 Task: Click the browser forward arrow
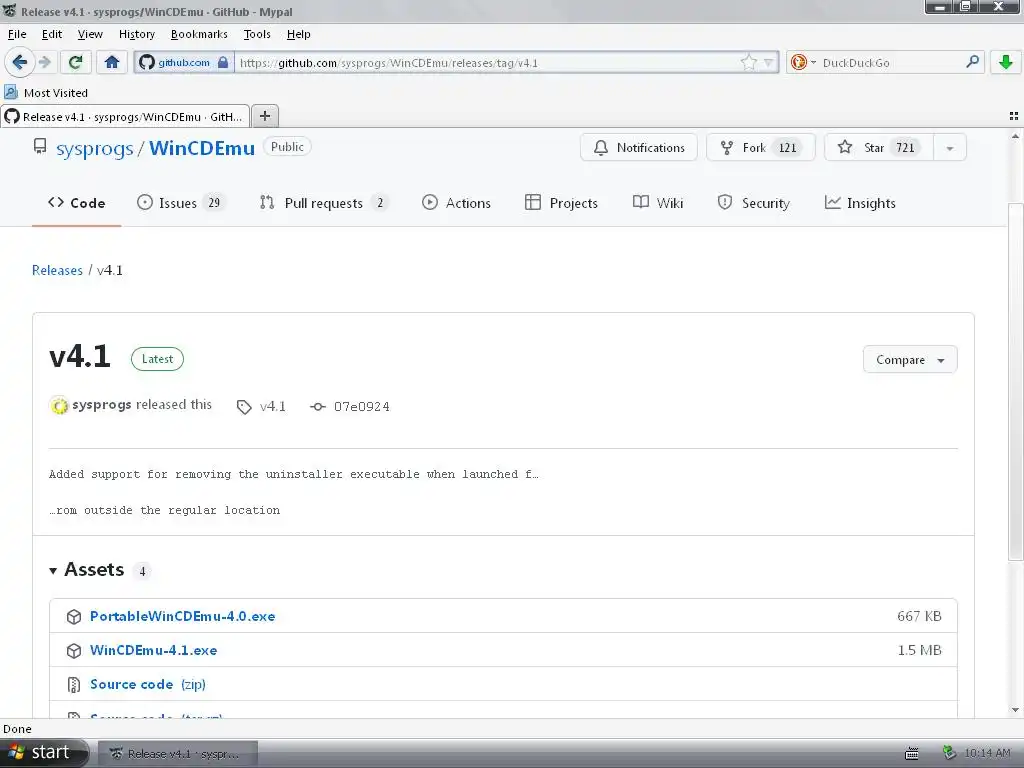[x=44, y=62]
